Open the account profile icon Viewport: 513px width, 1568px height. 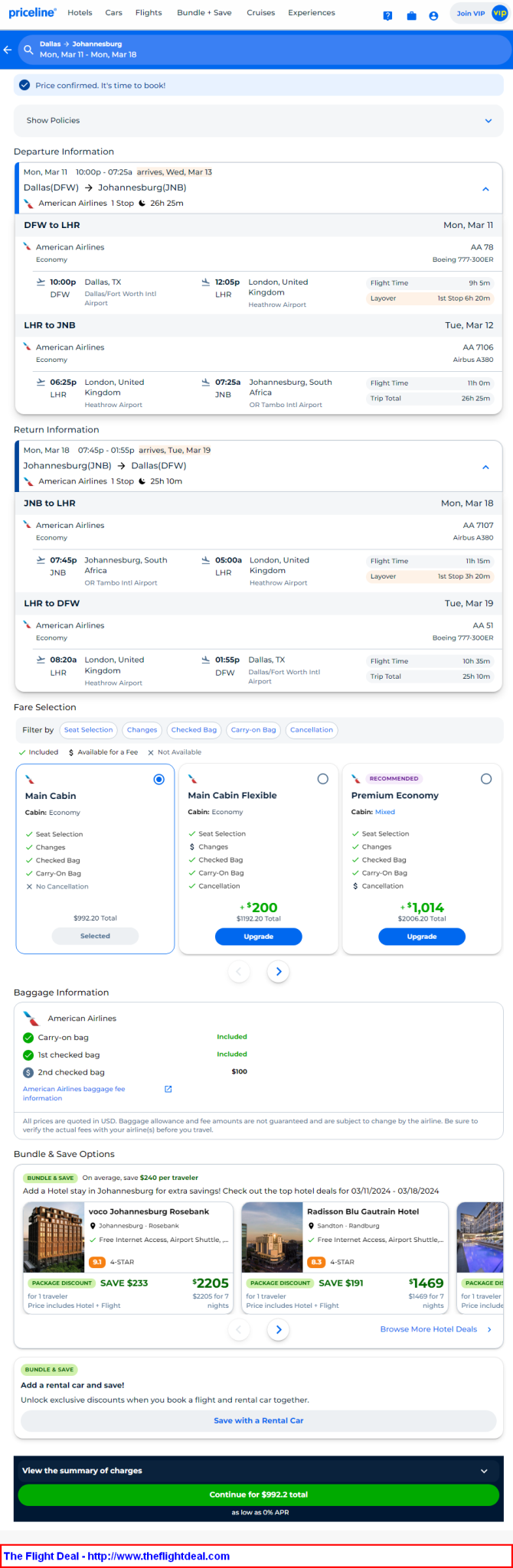point(433,15)
